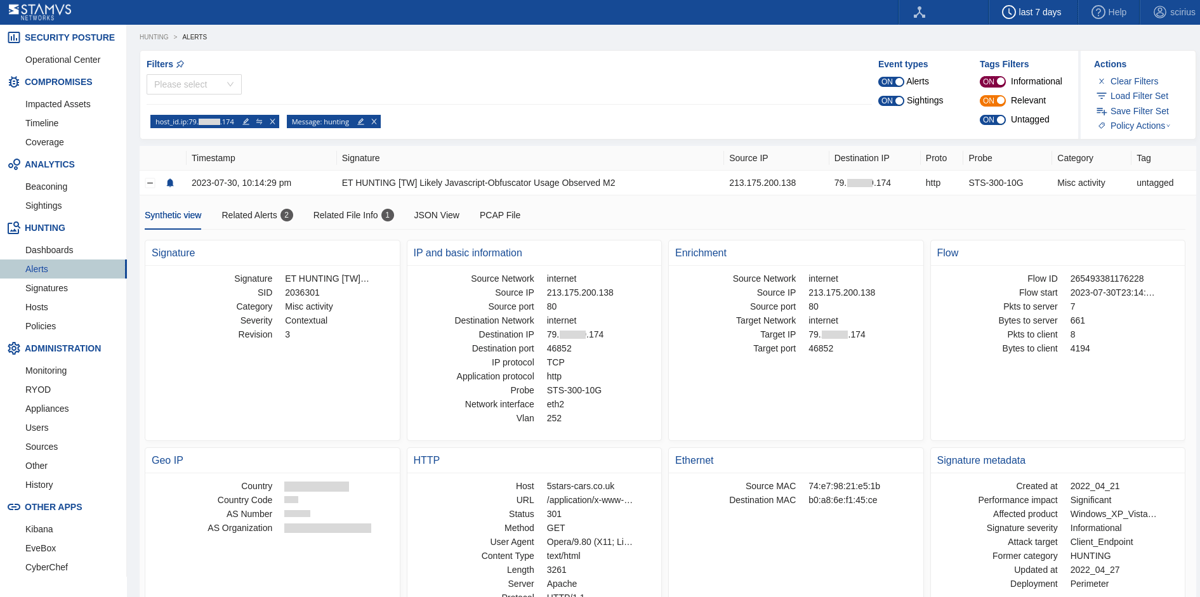Screen dimensions: 1200x597
Task: Remove the Message: hunting filter
Action: 374,122
